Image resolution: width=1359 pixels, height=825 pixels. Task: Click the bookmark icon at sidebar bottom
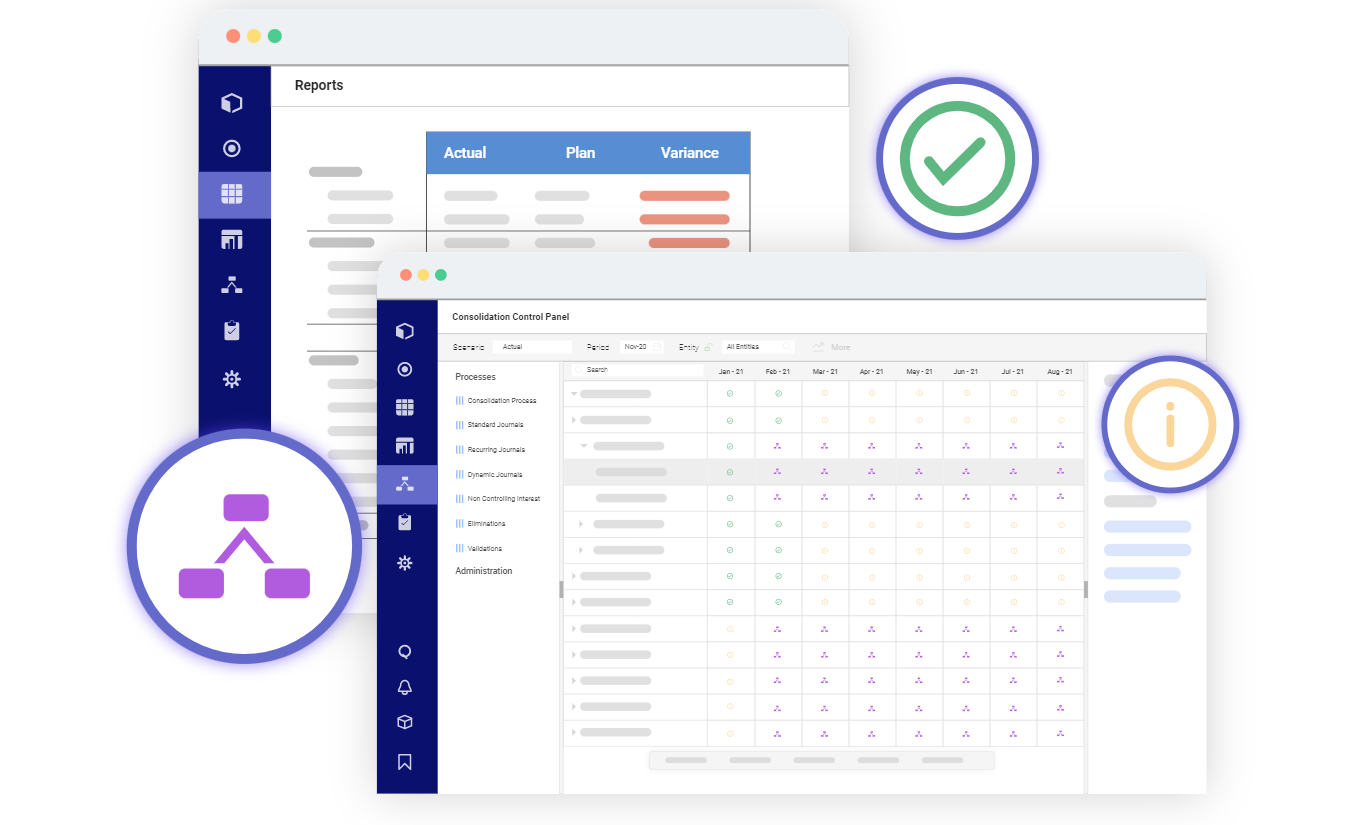click(405, 760)
